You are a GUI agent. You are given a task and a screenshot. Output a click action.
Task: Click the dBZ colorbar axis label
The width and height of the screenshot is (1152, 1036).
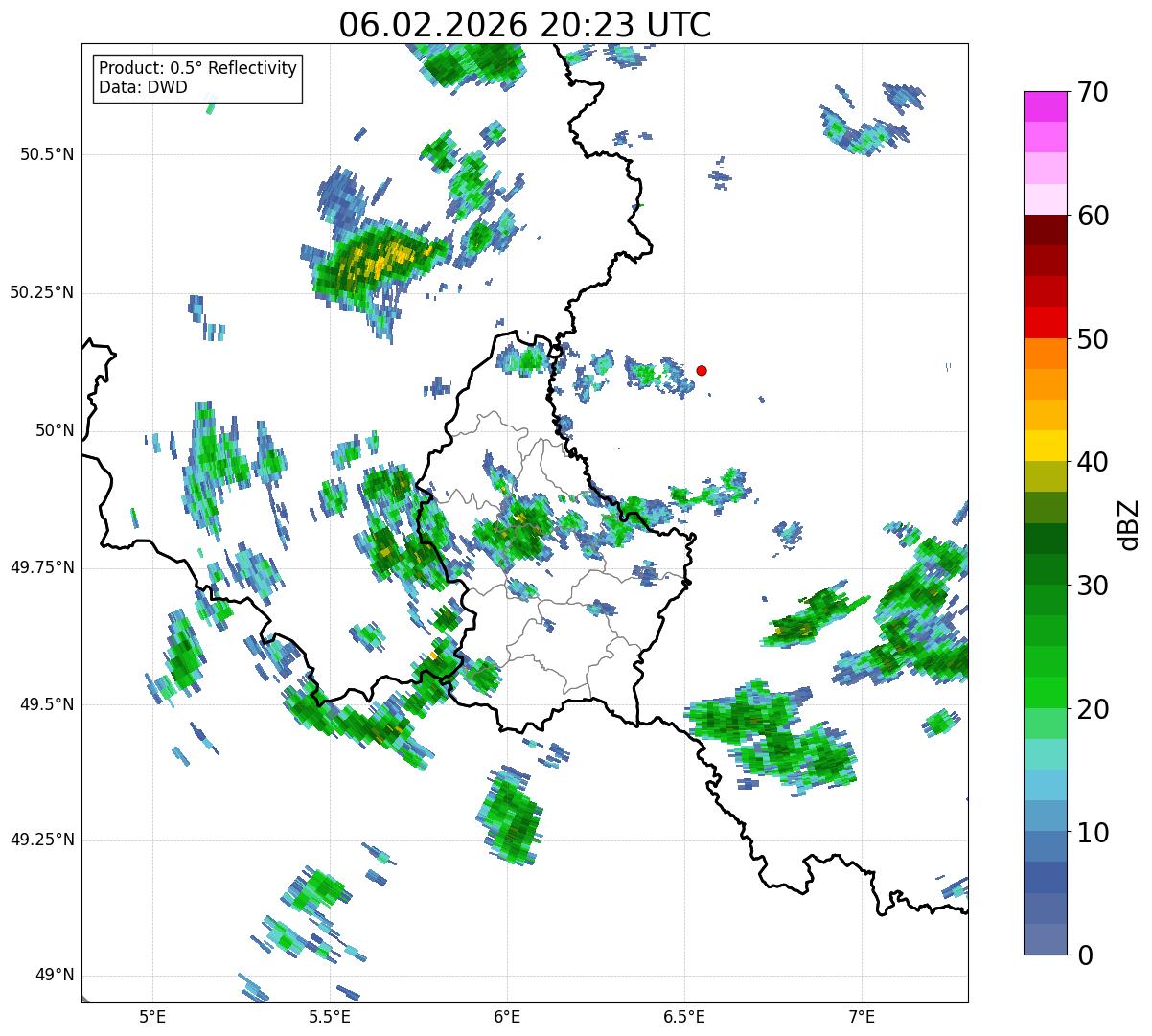[x=1130, y=523]
